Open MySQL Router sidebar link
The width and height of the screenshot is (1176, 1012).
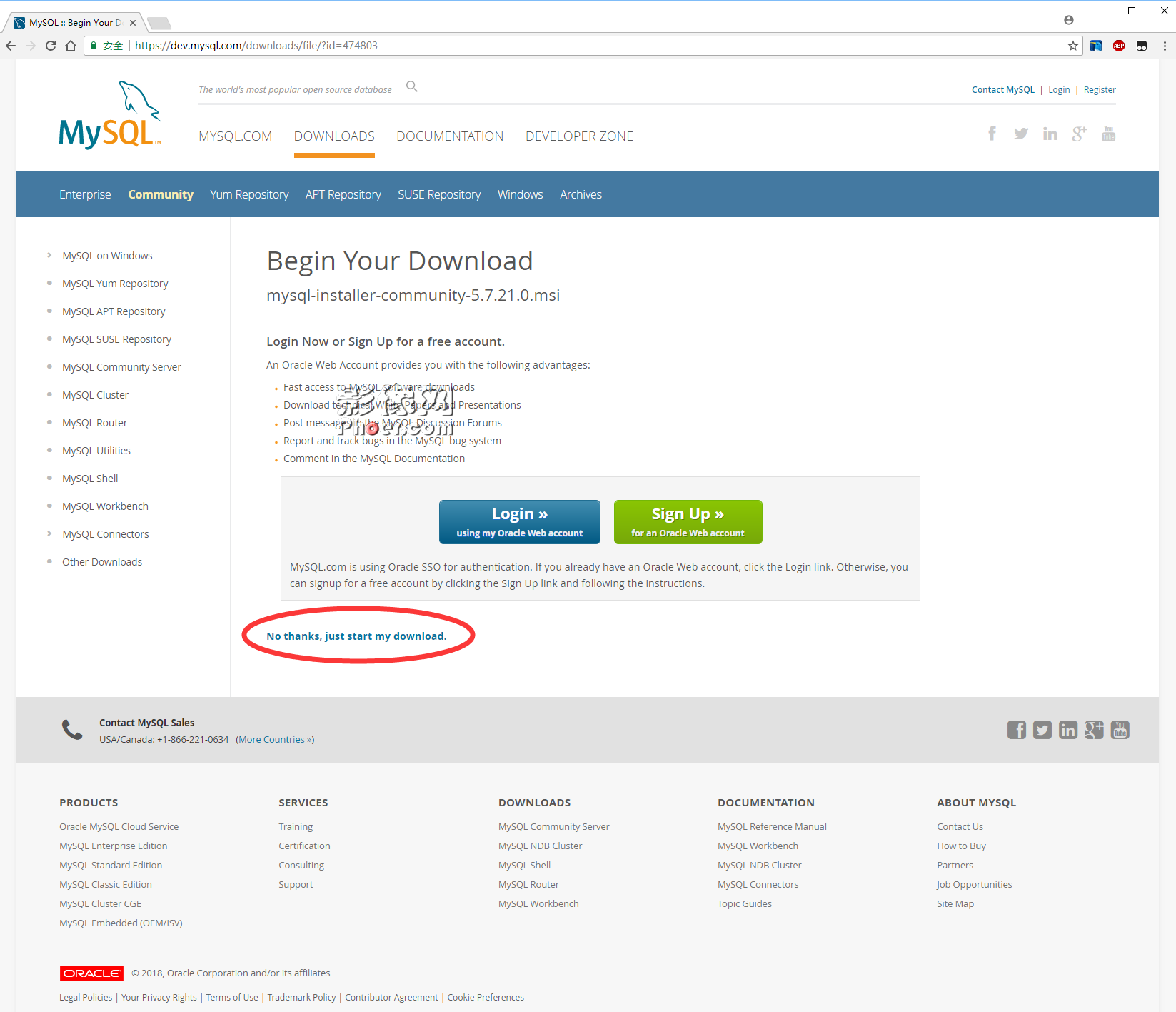(94, 423)
